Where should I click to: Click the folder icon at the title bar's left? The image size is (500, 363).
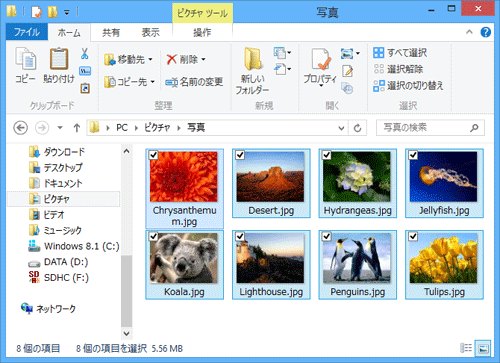[x=12, y=12]
